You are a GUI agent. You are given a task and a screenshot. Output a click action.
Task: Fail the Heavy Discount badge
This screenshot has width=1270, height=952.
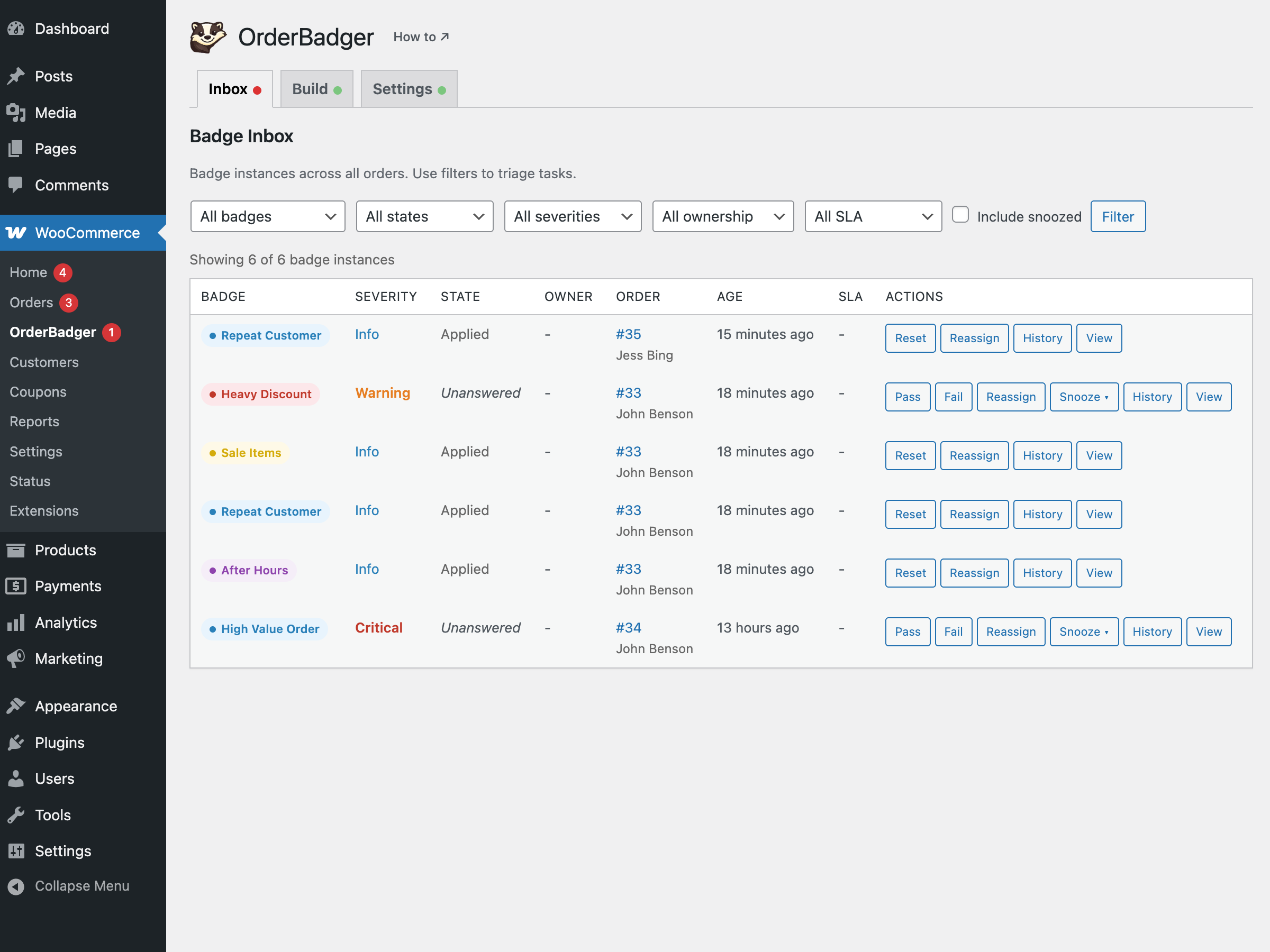coord(953,397)
